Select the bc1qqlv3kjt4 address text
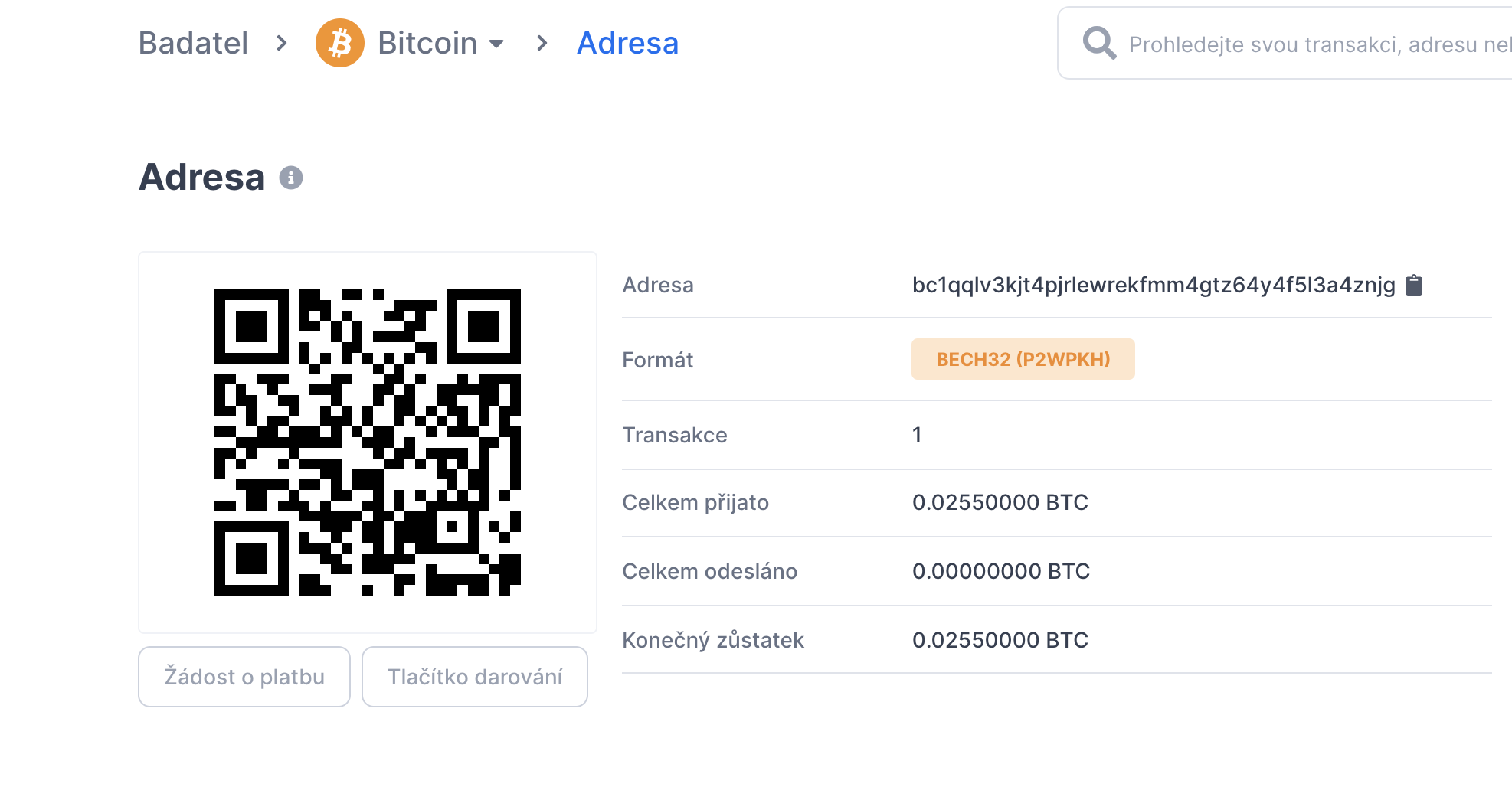 click(1153, 285)
